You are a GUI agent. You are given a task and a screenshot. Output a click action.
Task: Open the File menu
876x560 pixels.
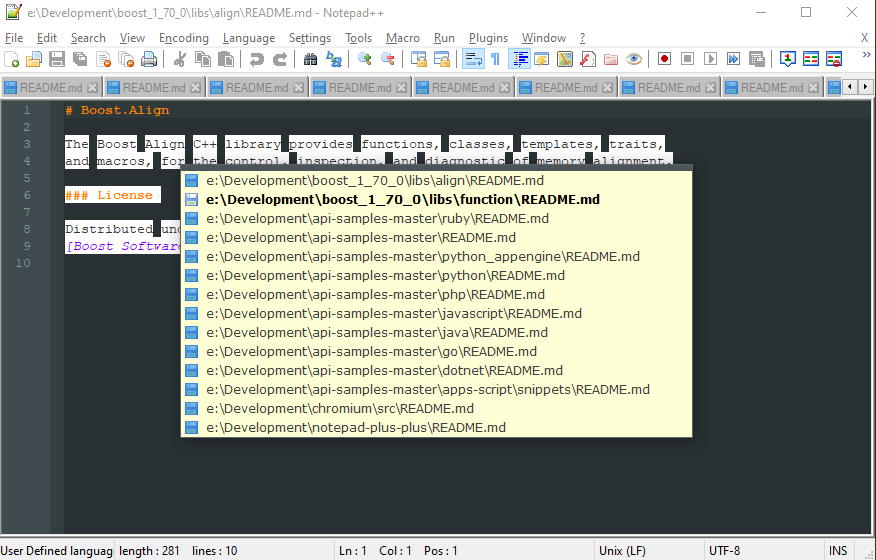pos(14,38)
